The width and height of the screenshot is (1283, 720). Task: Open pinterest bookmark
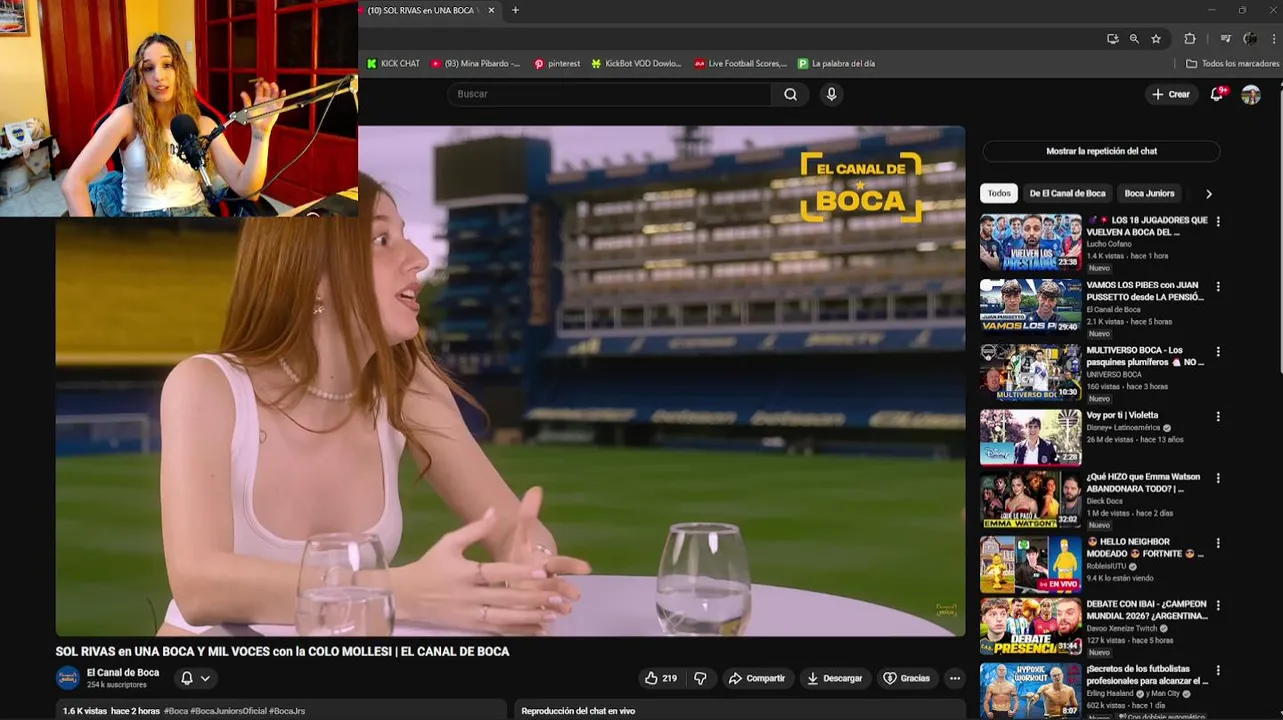click(557, 63)
